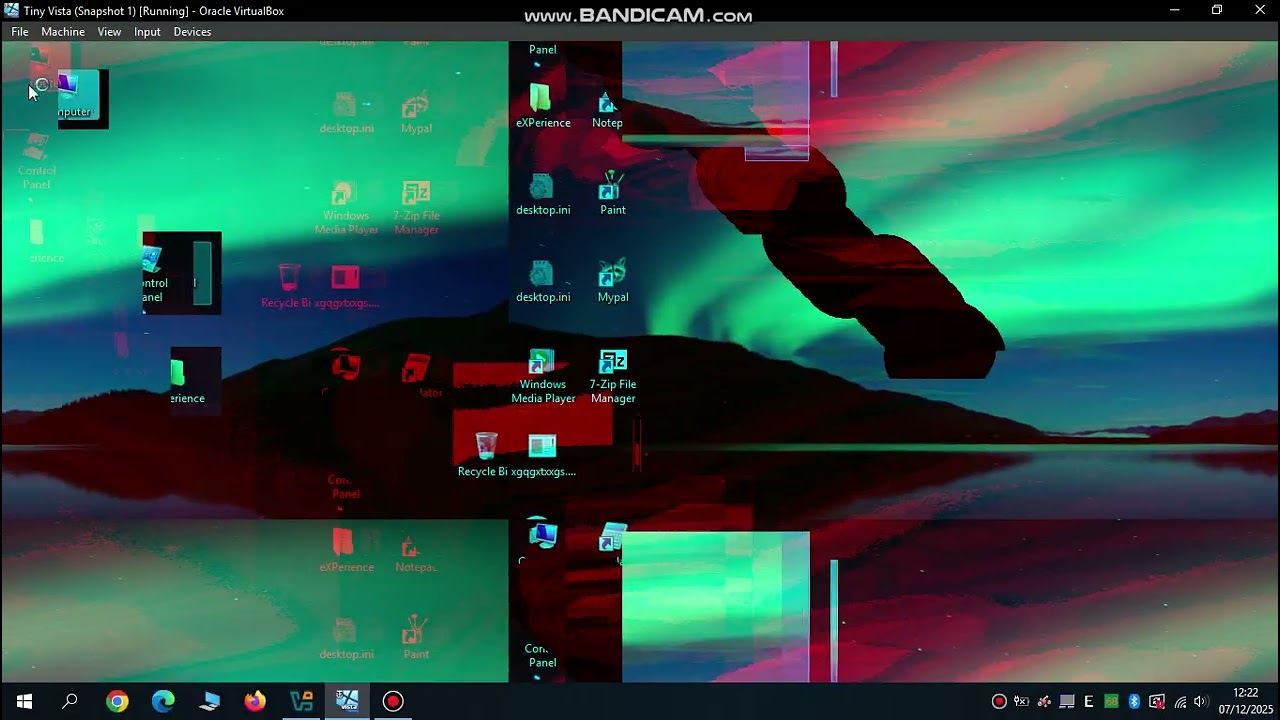Open the Input menu

pos(147,32)
